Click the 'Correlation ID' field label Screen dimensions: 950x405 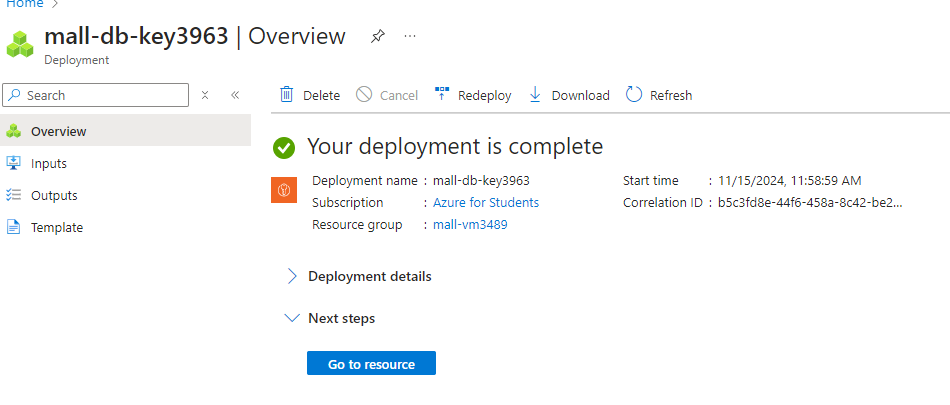coord(663,202)
